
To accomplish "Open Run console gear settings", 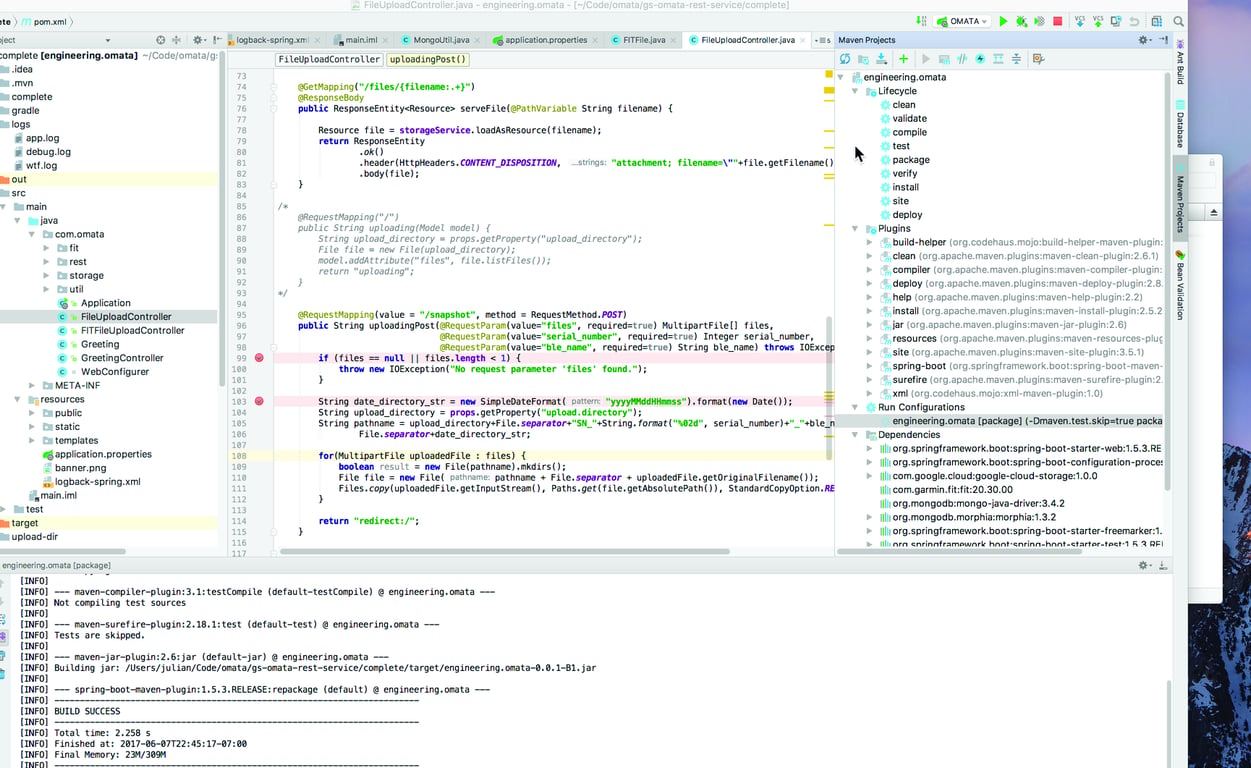I will 1145,565.
